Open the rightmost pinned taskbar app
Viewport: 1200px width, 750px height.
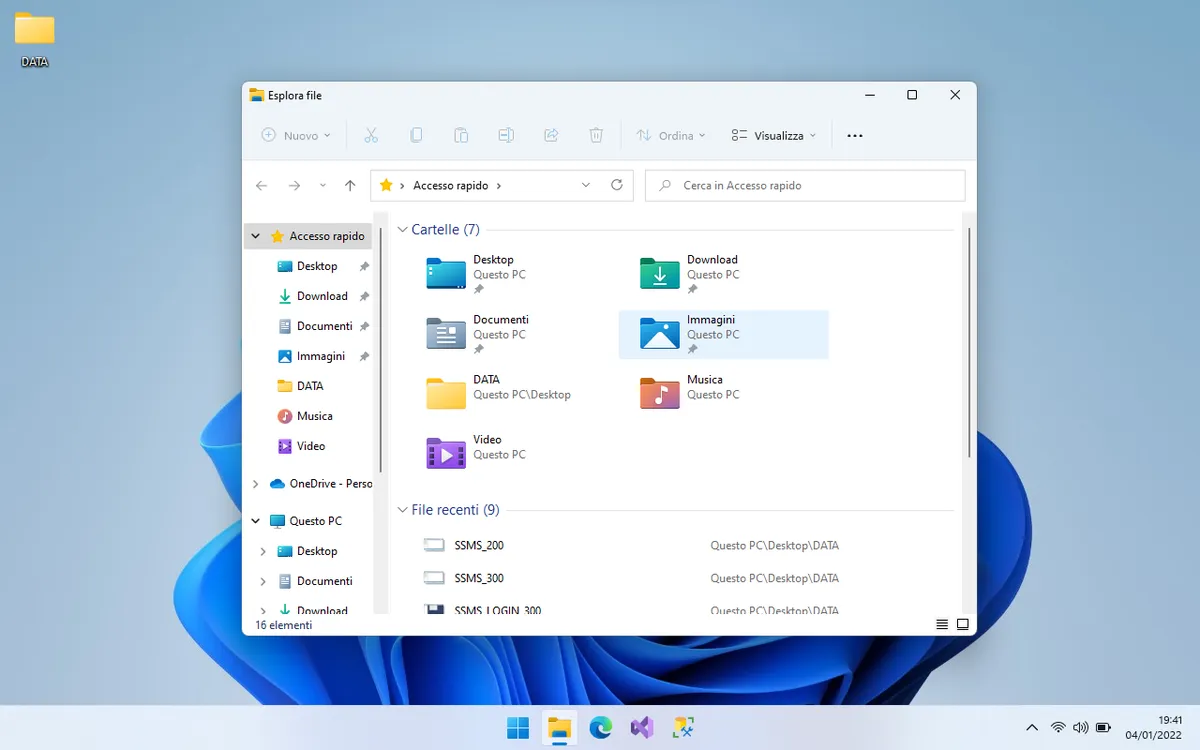[x=684, y=727]
